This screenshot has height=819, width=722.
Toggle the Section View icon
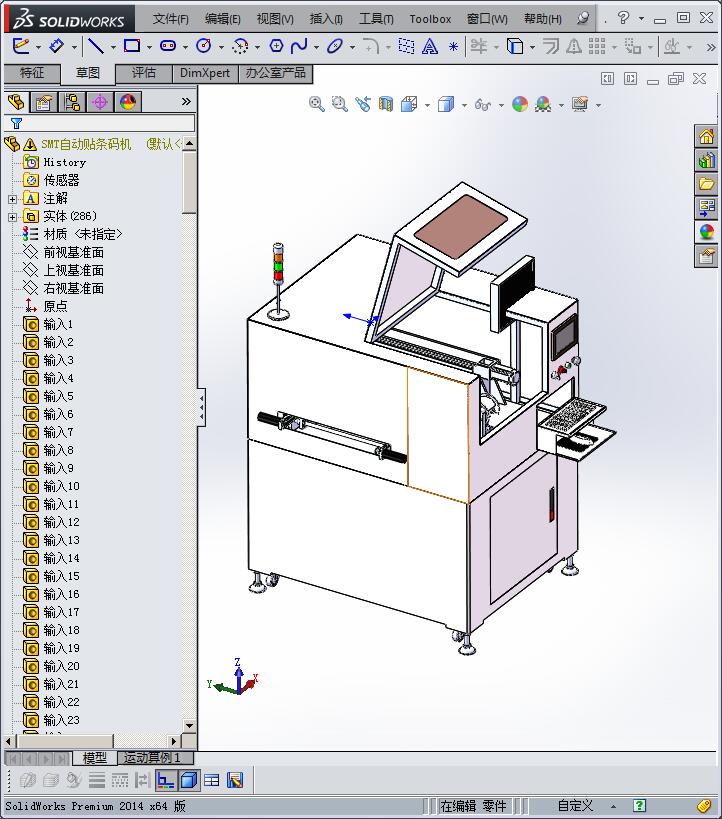point(386,104)
